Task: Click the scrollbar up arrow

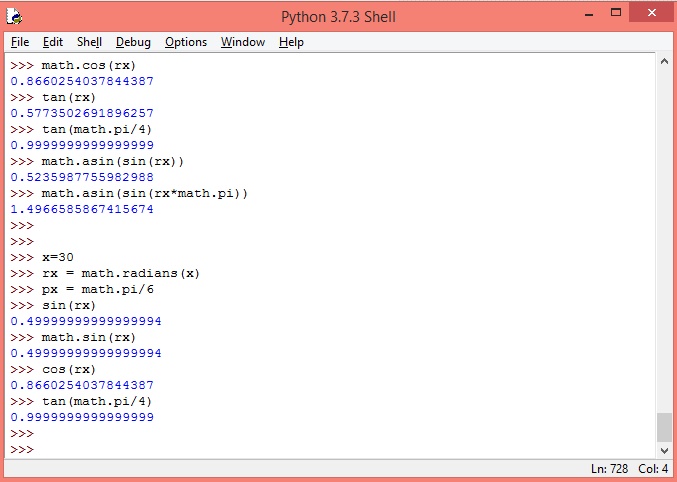Action: pos(664,62)
